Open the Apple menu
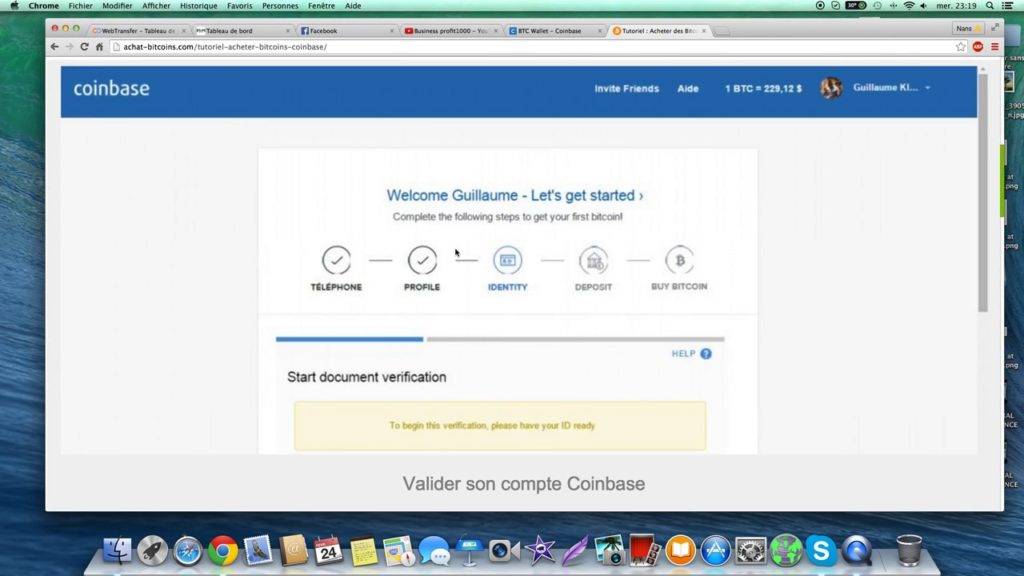This screenshot has width=1024, height=576. point(14,5)
